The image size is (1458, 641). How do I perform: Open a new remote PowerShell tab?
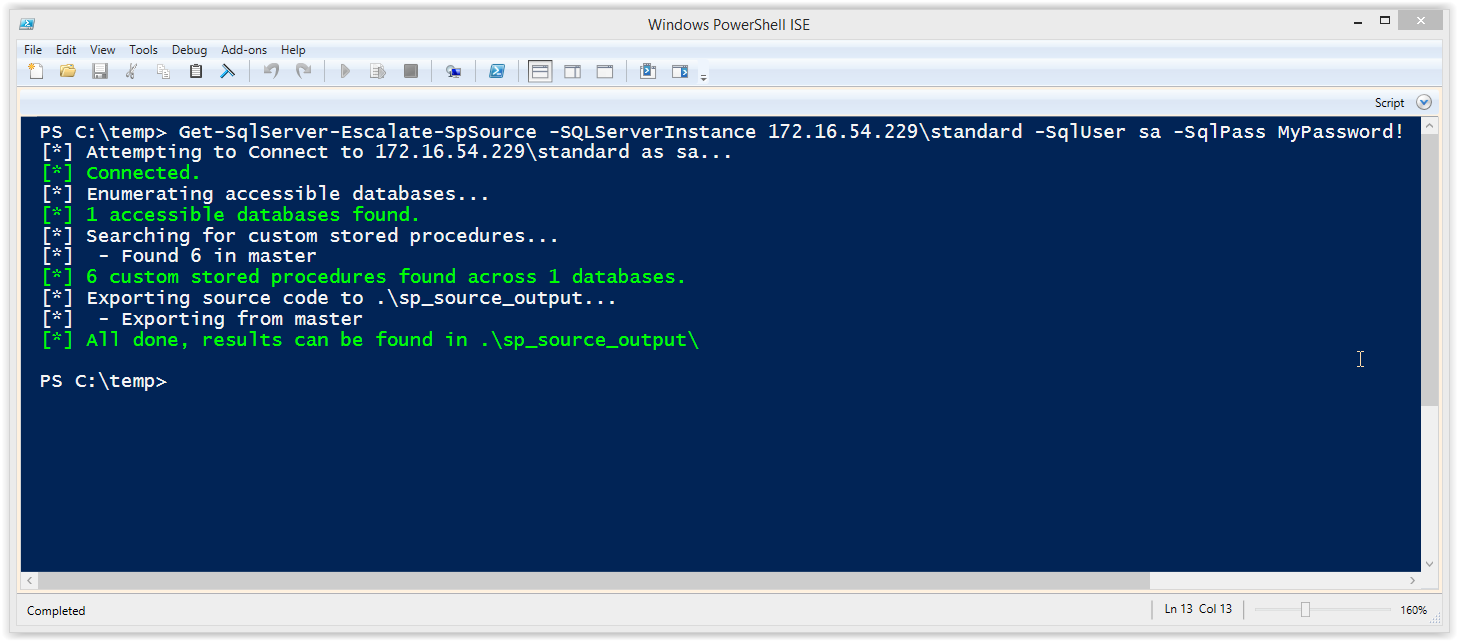(x=453, y=71)
